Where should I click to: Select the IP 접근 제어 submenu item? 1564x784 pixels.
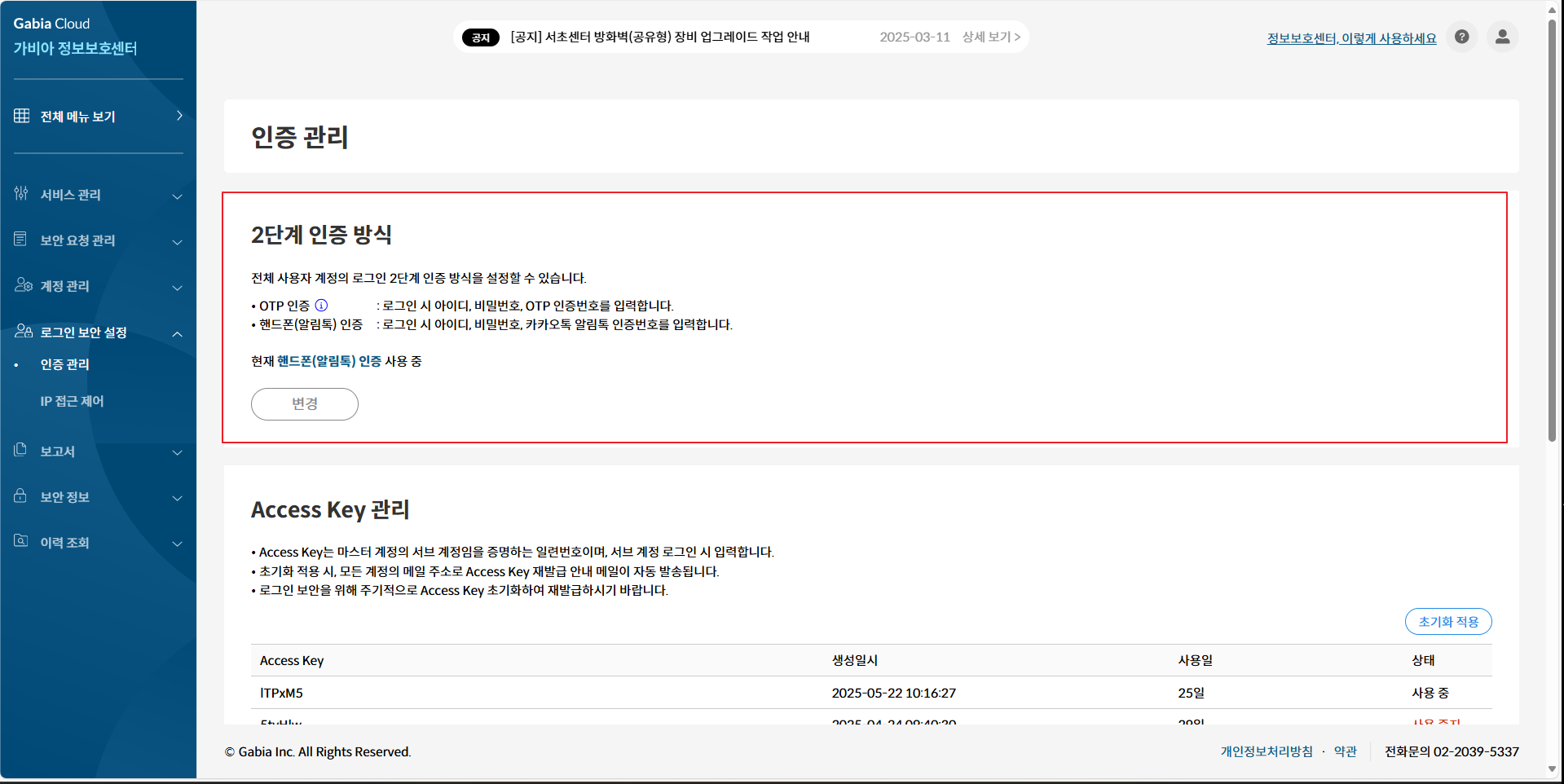click(x=73, y=401)
